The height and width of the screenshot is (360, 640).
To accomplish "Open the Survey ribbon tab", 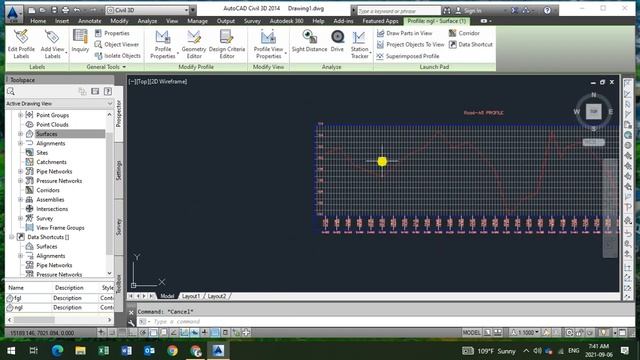I will [252, 21].
